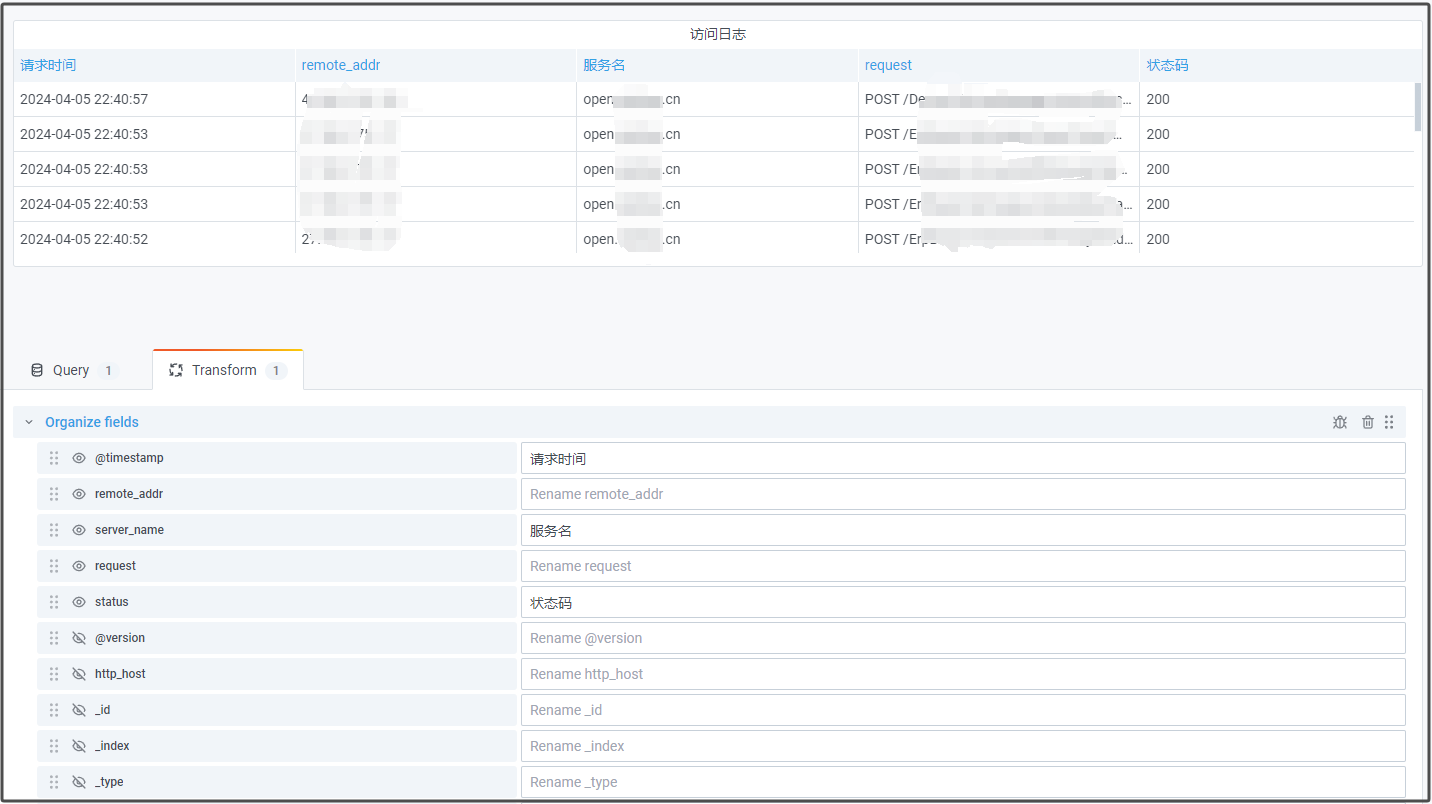The image size is (1432, 804).
Task: Toggle visibility of the status field
Action: pos(79,602)
